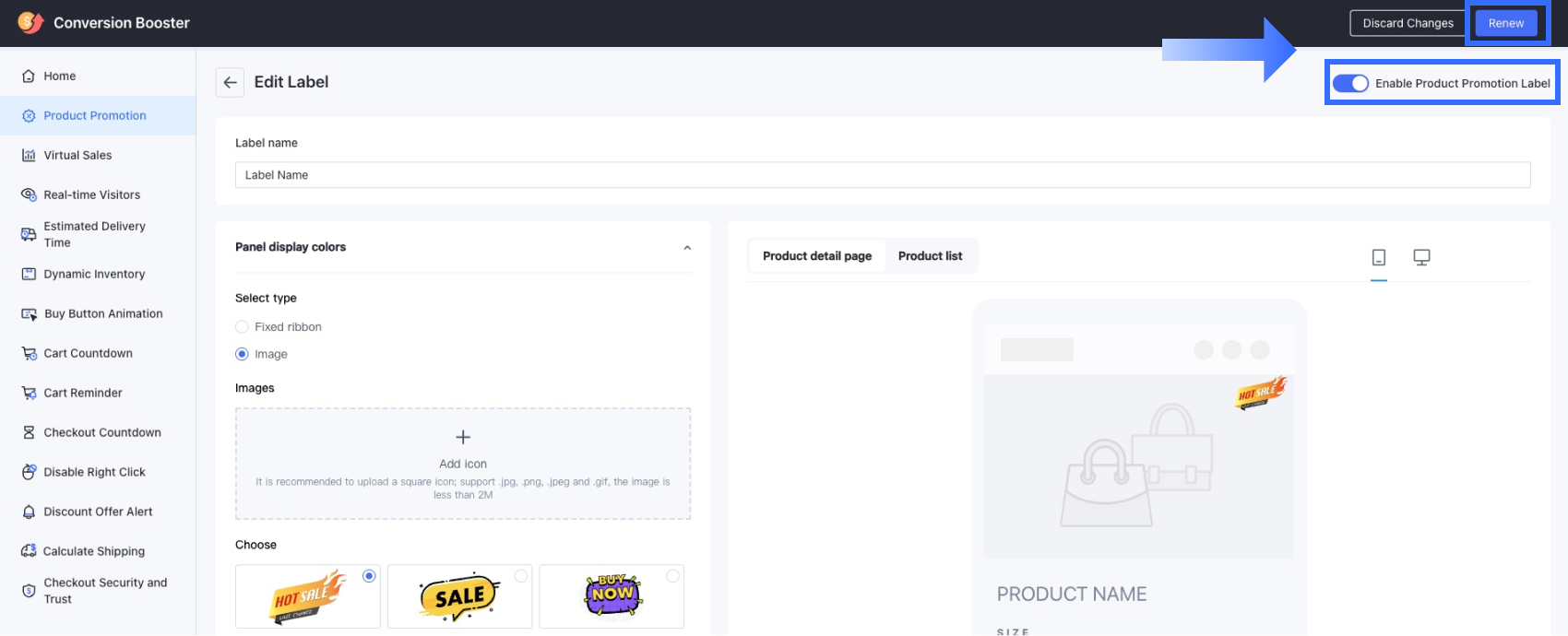Go back using the arrow beside Edit Label

231,82
